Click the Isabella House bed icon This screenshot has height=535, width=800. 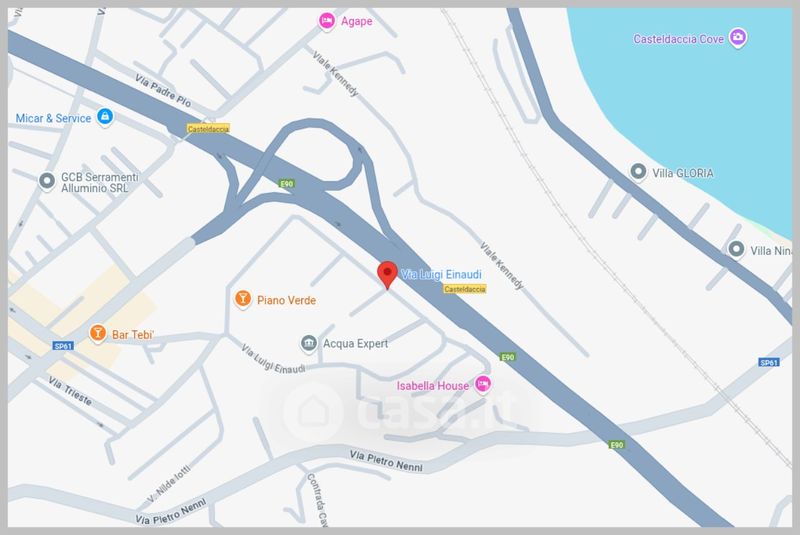pyautogui.click(x=483, y=384)
